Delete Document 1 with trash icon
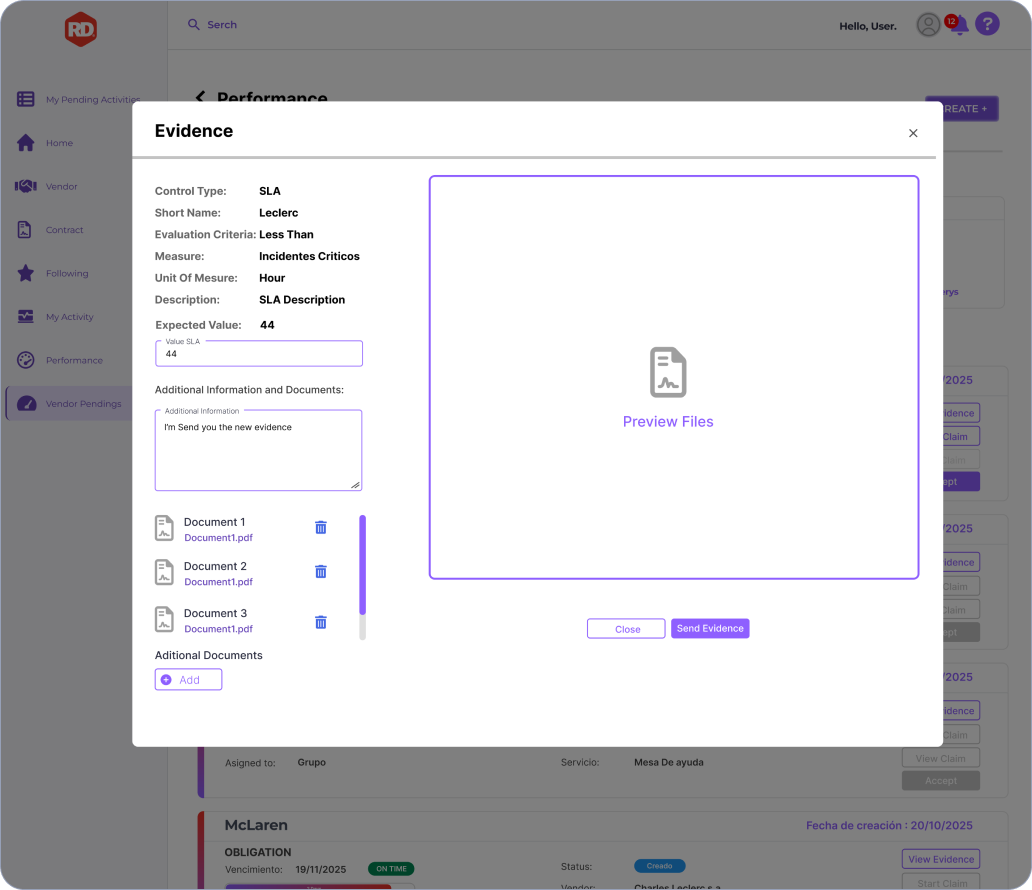 click(x=321, y=527)
